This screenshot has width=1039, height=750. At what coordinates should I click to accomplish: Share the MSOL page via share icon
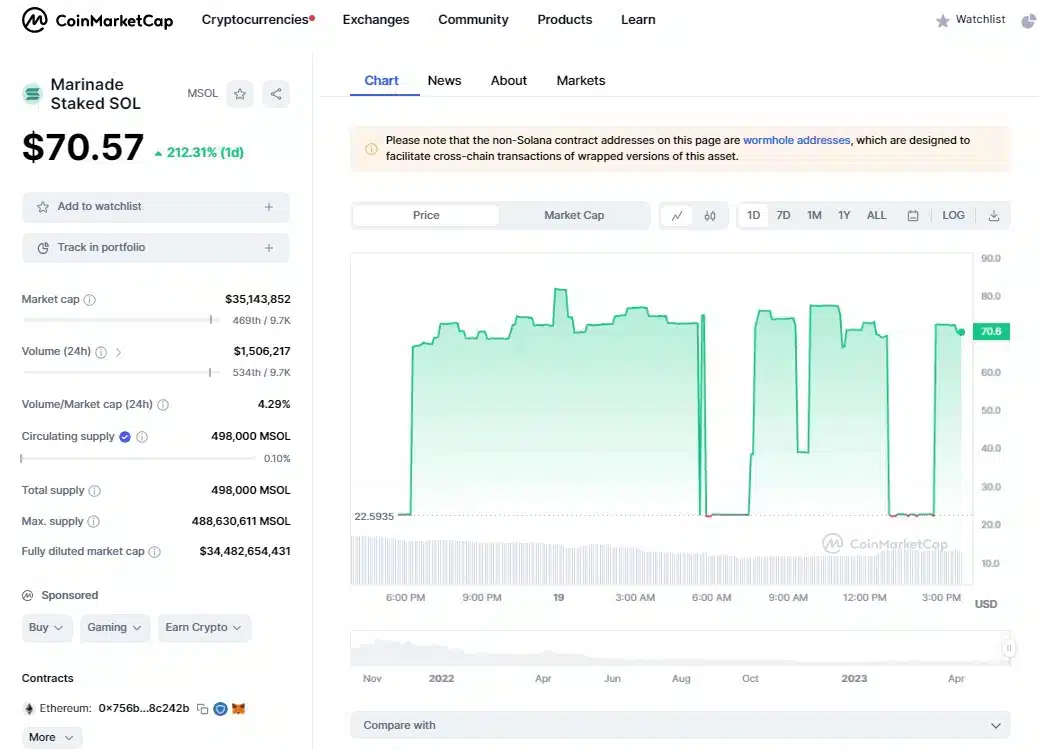(x=276, y=94)
